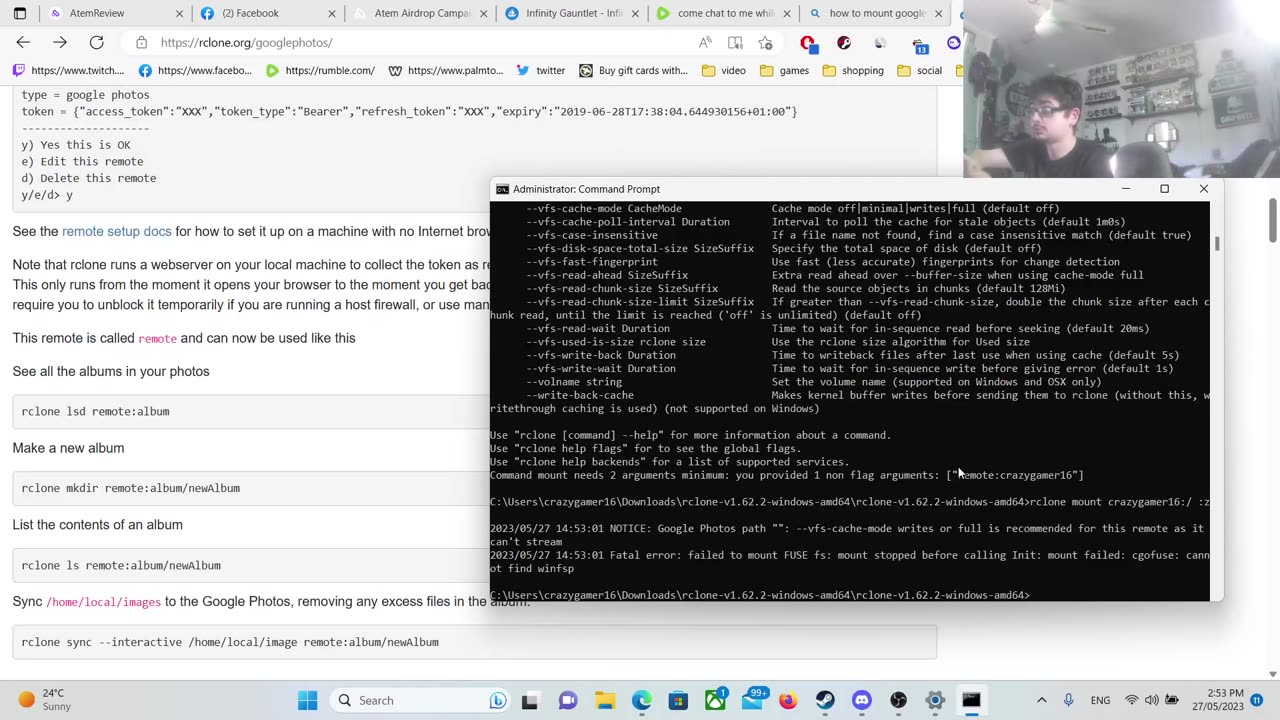Open Mail app with 99+ badge
Screen dimensions: 1280x720
[x=752, y=700]
